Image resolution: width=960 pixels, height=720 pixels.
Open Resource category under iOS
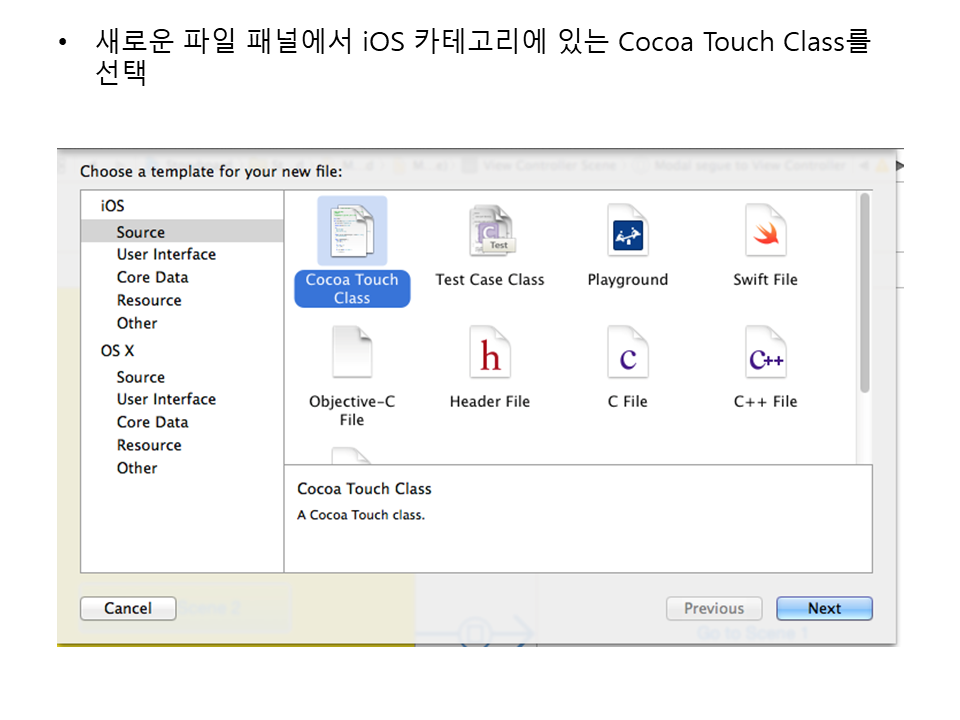[149, 301]
